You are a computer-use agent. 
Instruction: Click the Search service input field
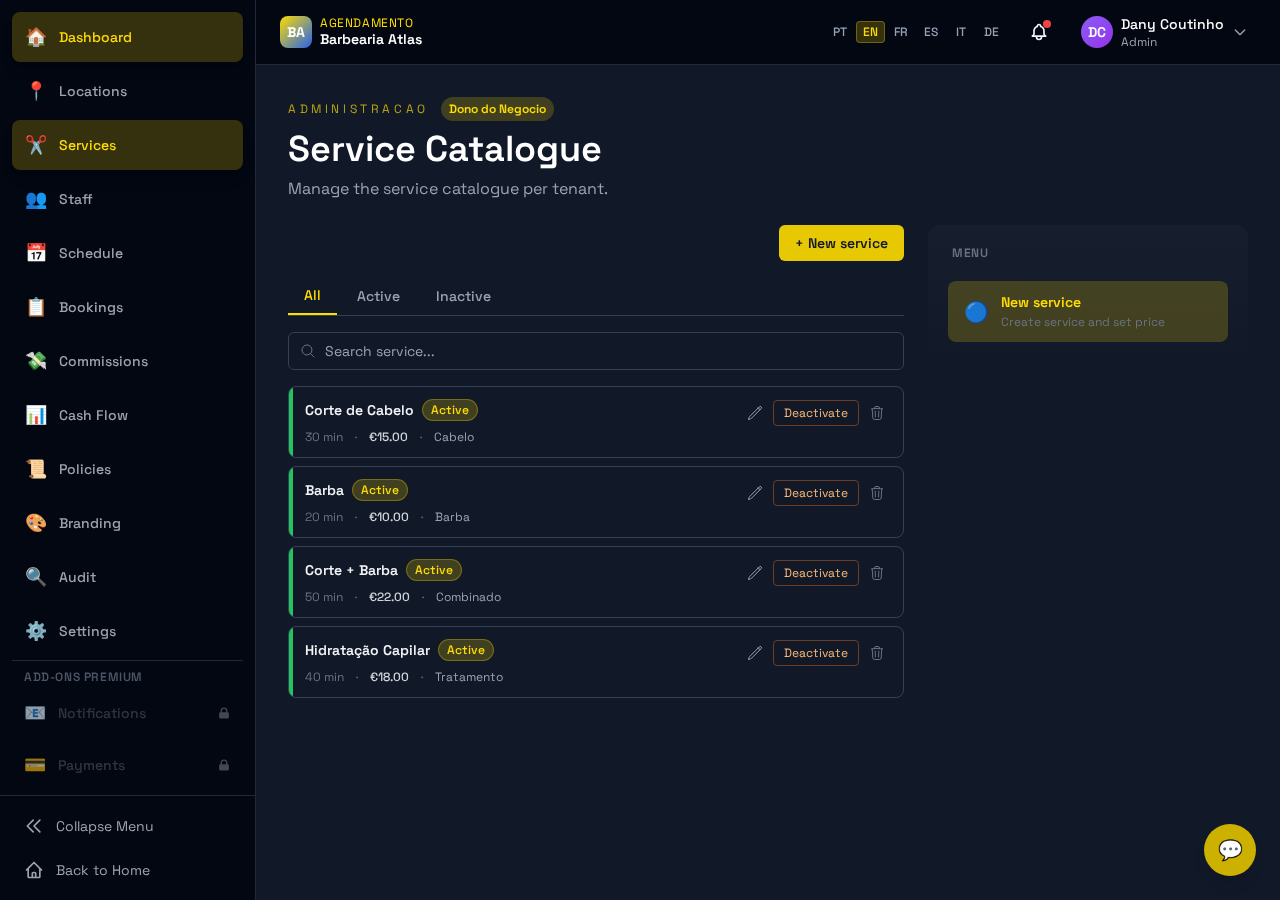tap(595, 351)
